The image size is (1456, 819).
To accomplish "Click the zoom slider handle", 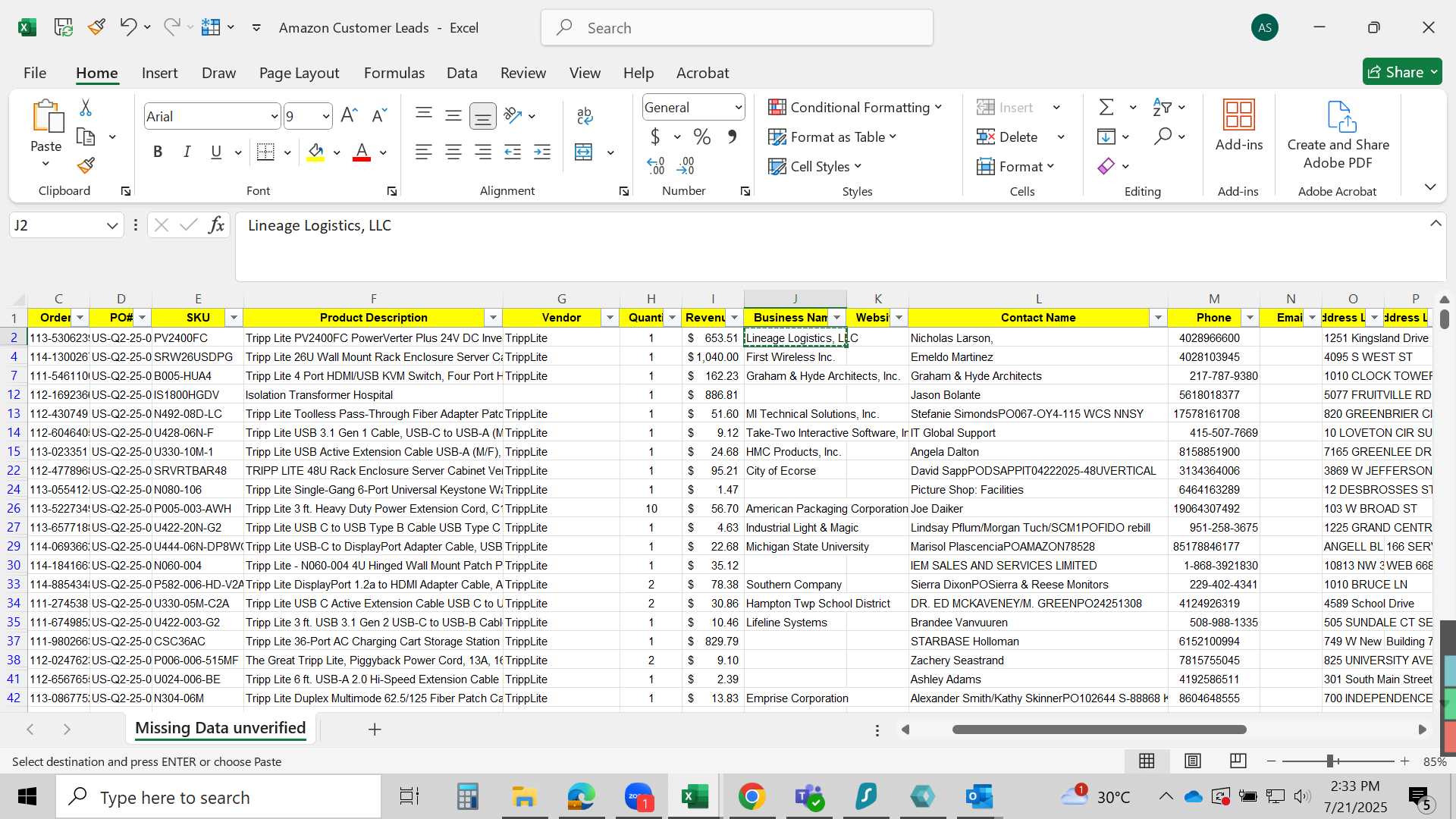I will 1330,761.
